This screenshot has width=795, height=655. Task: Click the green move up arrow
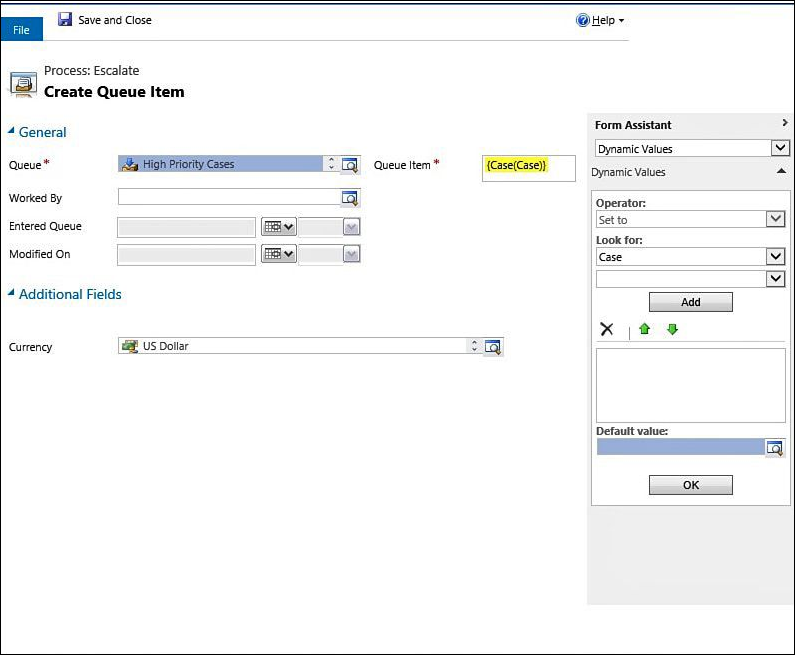pyautogui.click(x=644, y=329)
